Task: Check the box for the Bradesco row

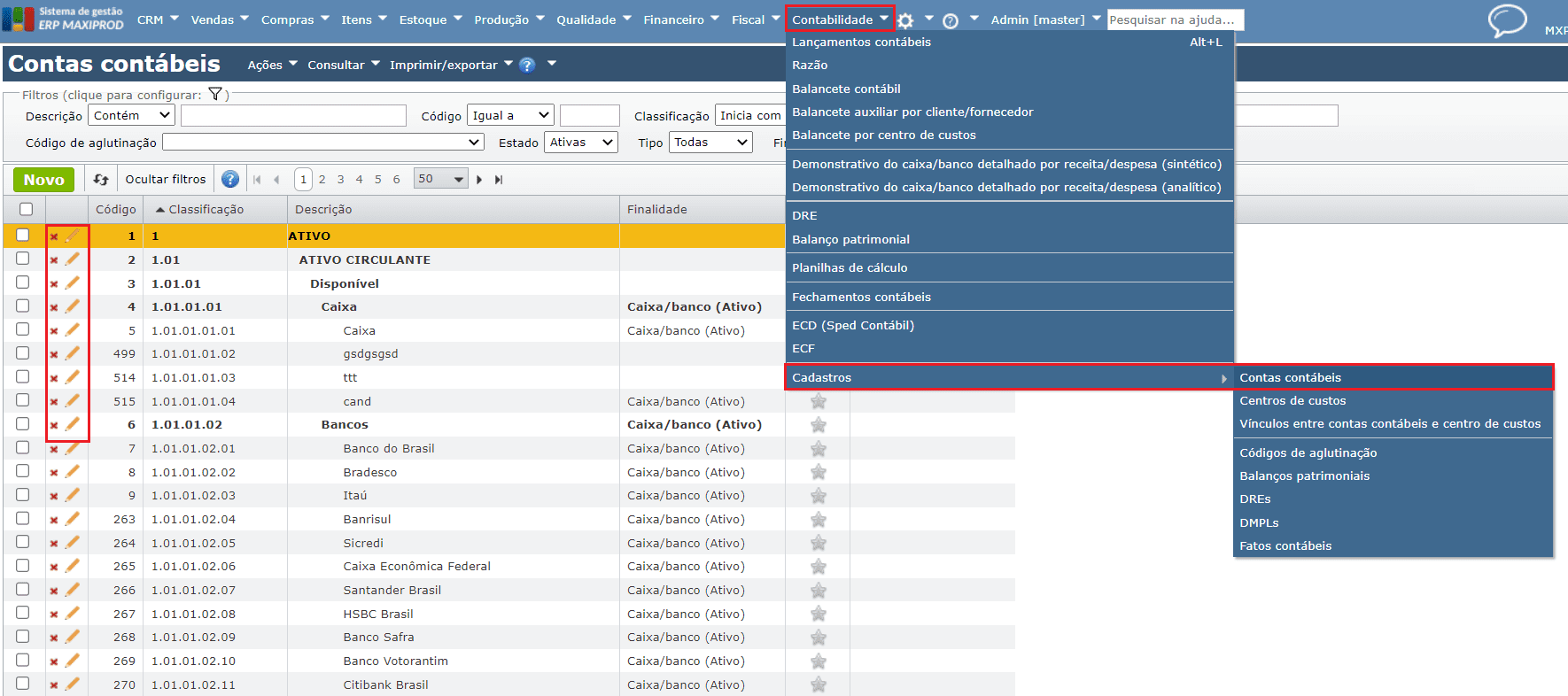Action: tap(23, 472)
